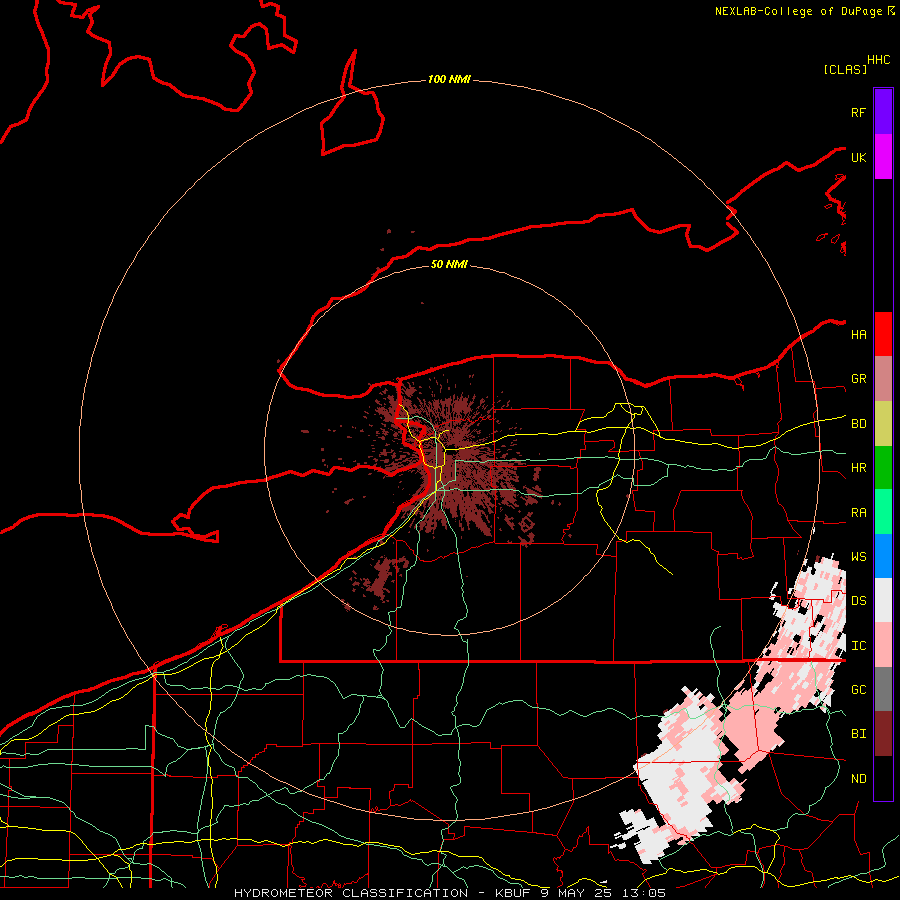Image resolution: width=900 pixels, height=900 pixels.
Task: Click the GR legend label
Action: pyautogui.click(x=858, y=379)
